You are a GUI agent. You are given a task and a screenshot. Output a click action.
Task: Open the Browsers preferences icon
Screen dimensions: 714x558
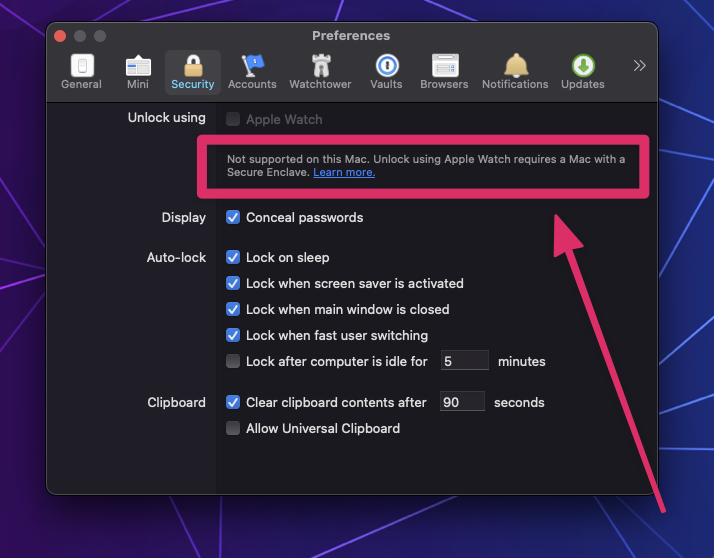[444, 72]
